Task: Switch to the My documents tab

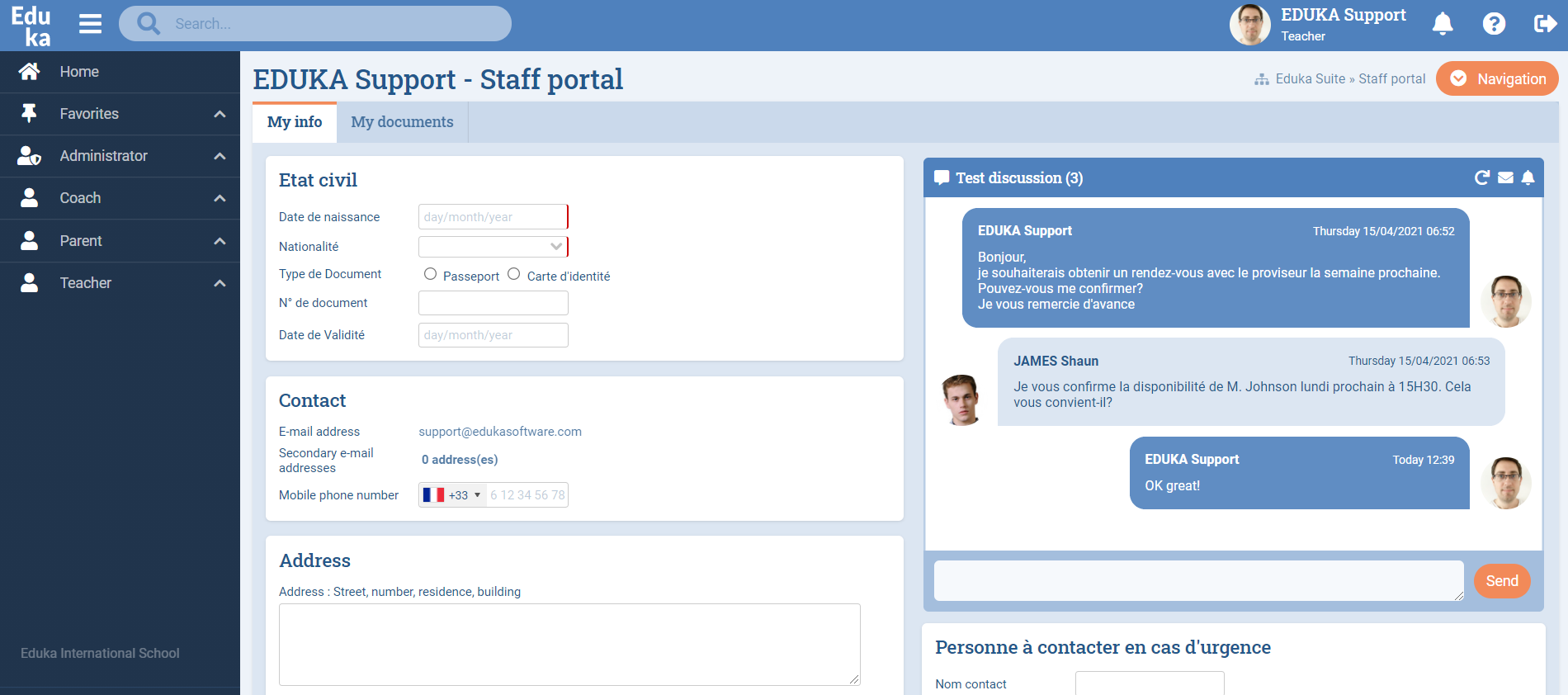Action: coord(402,122)
